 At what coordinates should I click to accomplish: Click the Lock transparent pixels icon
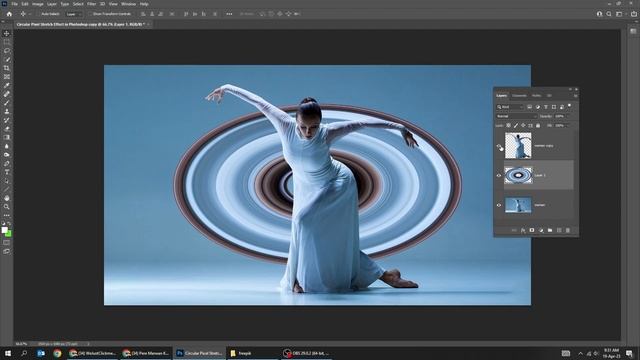[509, 126]
